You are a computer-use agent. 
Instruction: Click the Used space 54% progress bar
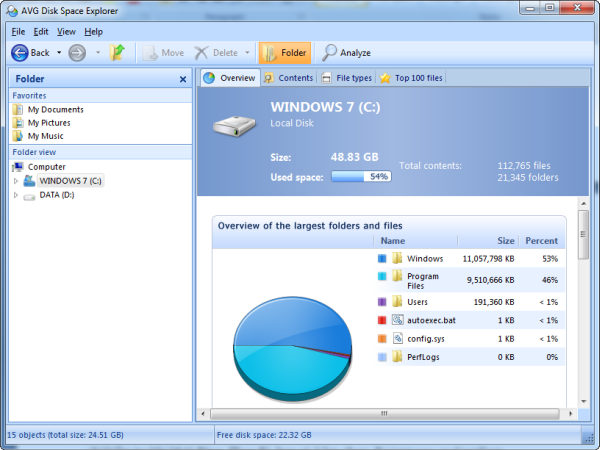click(x=361, y=176)
